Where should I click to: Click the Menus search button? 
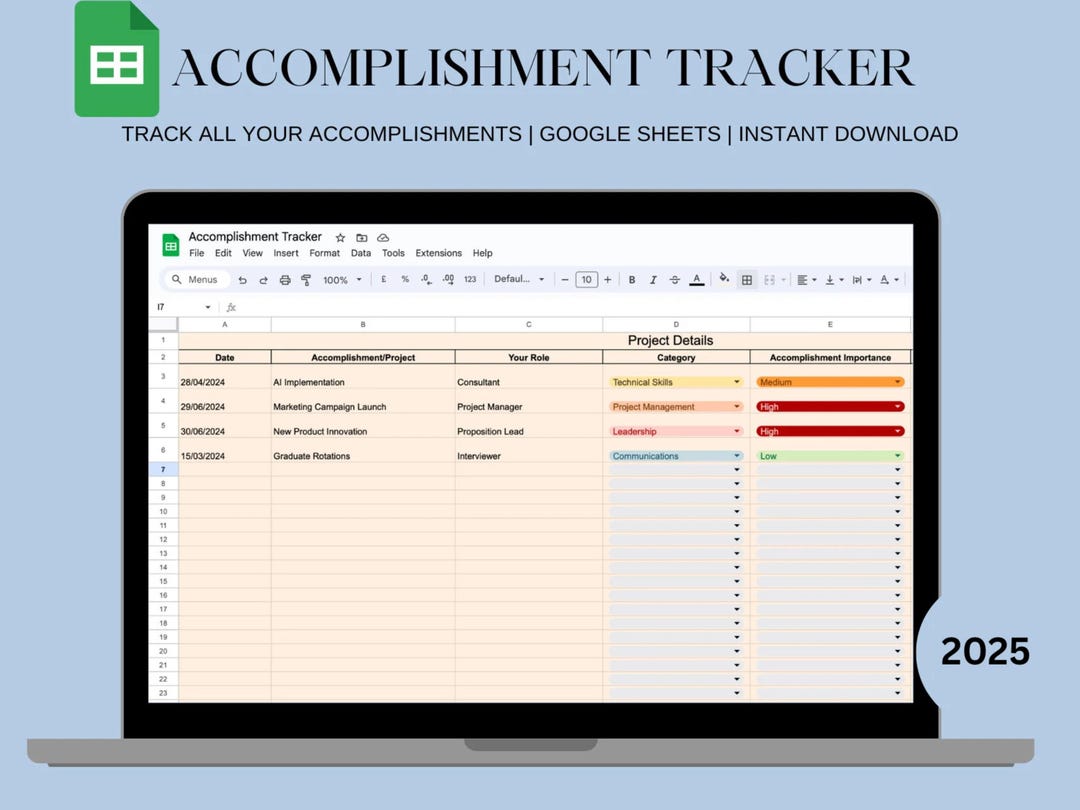click(x=196, y=280)
